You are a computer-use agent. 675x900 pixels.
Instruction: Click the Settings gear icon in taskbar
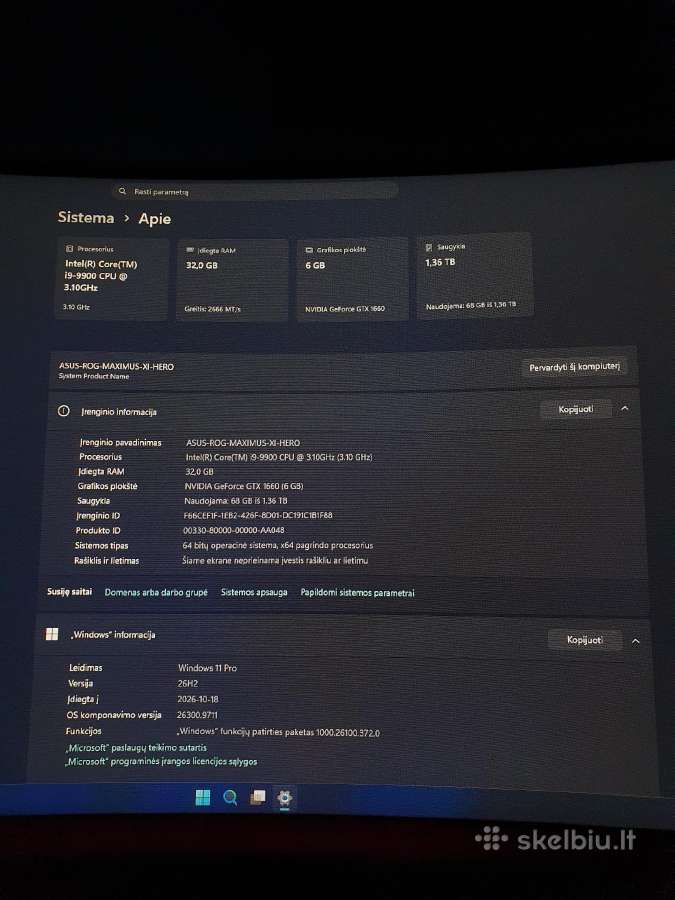[285, 798]
